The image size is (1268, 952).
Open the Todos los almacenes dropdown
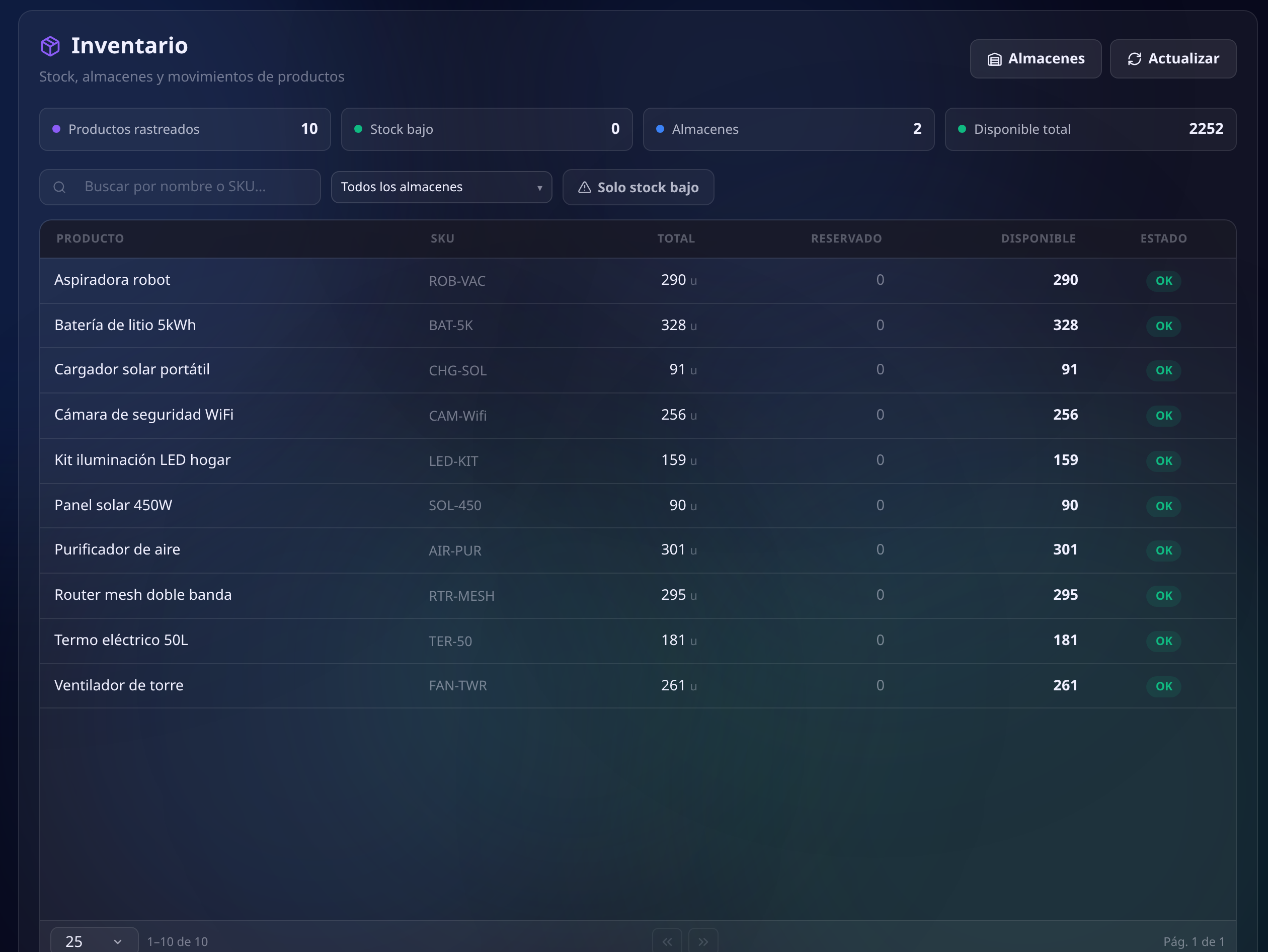441,187
